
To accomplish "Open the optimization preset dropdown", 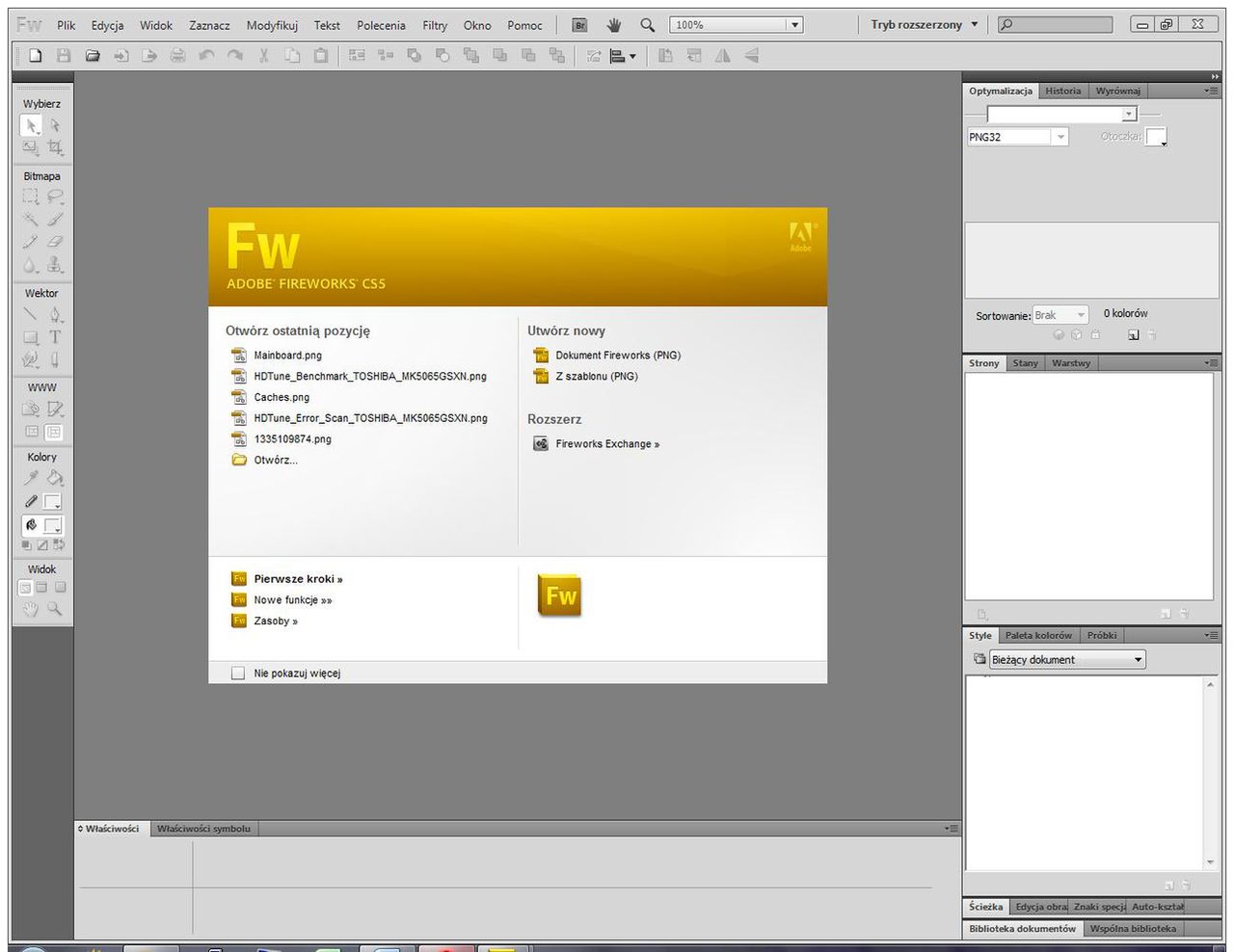I will [1129, 114].
